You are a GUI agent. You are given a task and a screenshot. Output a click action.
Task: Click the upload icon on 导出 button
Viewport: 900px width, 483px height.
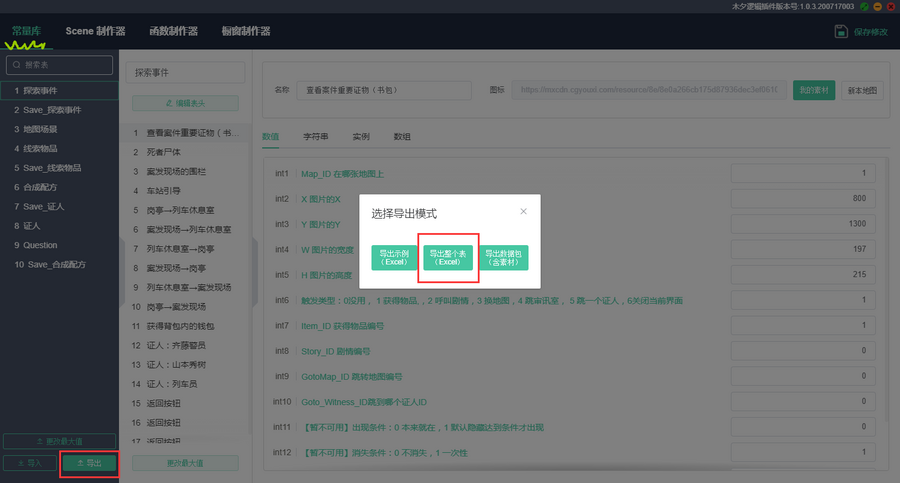pos(79,464)
